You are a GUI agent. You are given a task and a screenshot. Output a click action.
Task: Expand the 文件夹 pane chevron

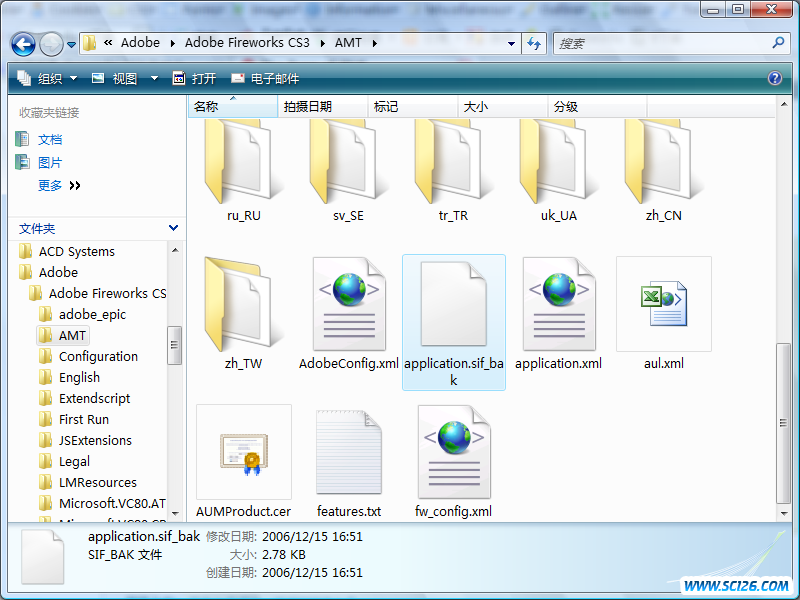coord(170,230)
